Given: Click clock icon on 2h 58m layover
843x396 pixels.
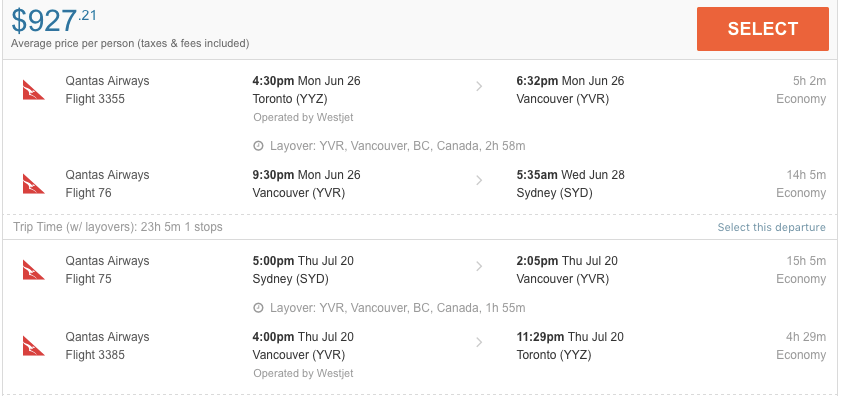Looking at the screenshot, I should coord(259,146).
